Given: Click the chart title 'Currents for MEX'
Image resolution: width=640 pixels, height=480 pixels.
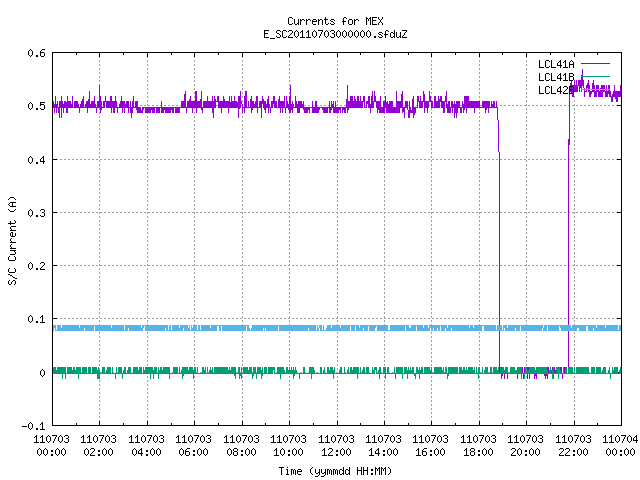Looking at the screenshot, I should click(335, 21).
